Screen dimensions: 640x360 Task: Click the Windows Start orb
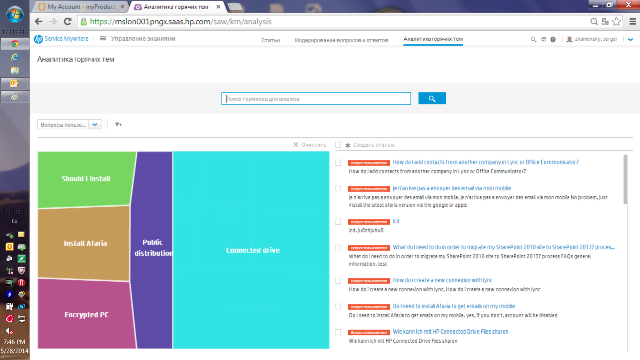pyautogui.click(x=15, y=15)
